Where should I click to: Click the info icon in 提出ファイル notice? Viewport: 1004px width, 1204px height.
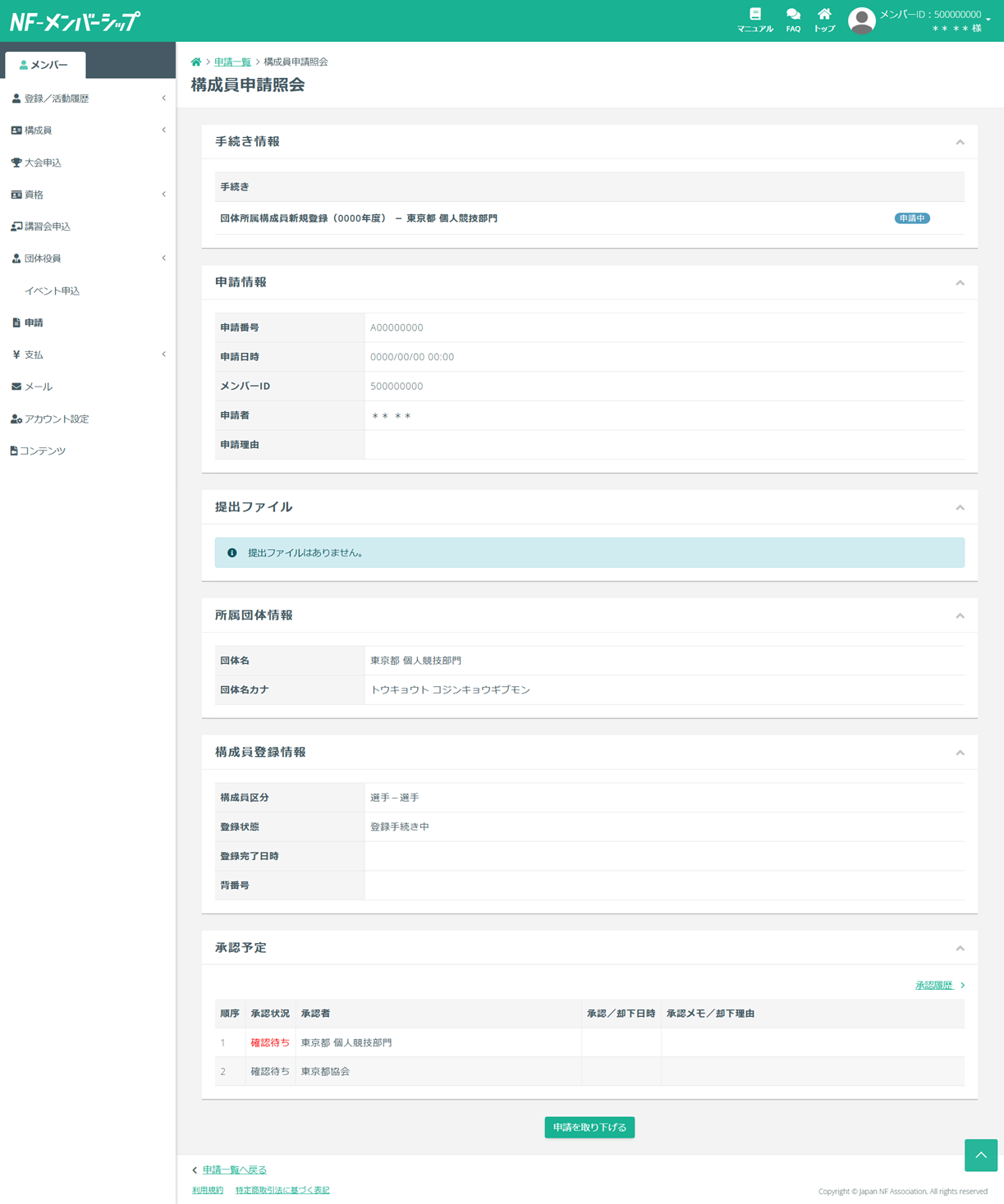pyautogui.click(x=232, y=553)
